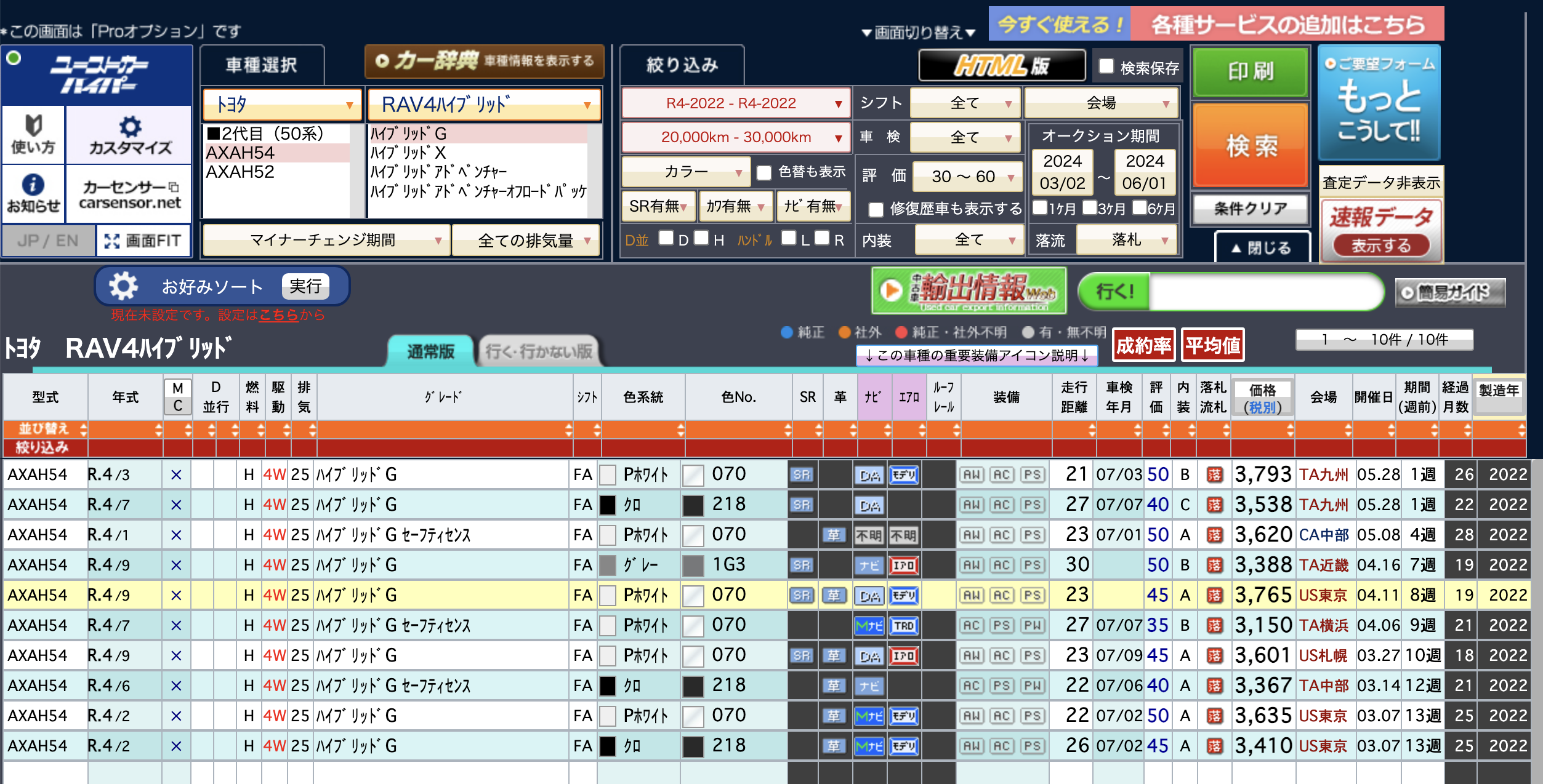Enable the 検索保存 checkbox

(x=1106, y=66)
